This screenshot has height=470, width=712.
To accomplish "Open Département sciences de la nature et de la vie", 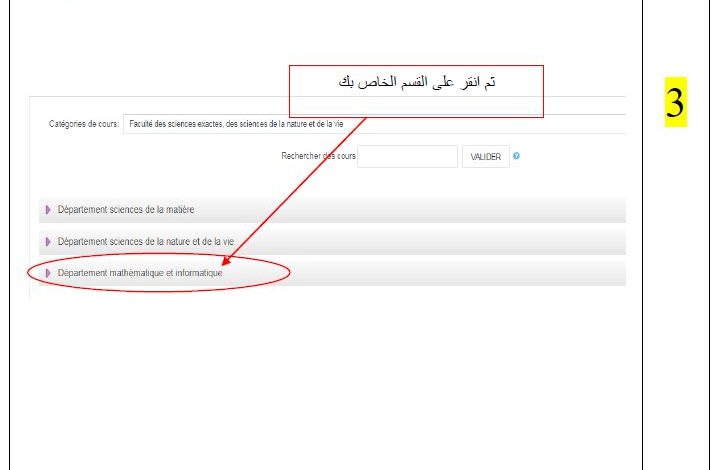I will pos(146,242).
